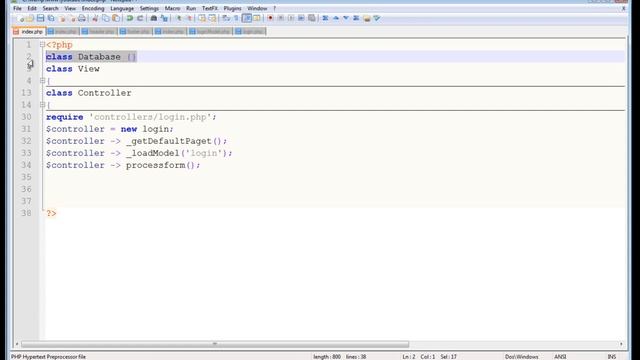The height and width of the screenshot is (360, 640).
Task: Open the Settings menu
Action: click(x=149, y=8)
